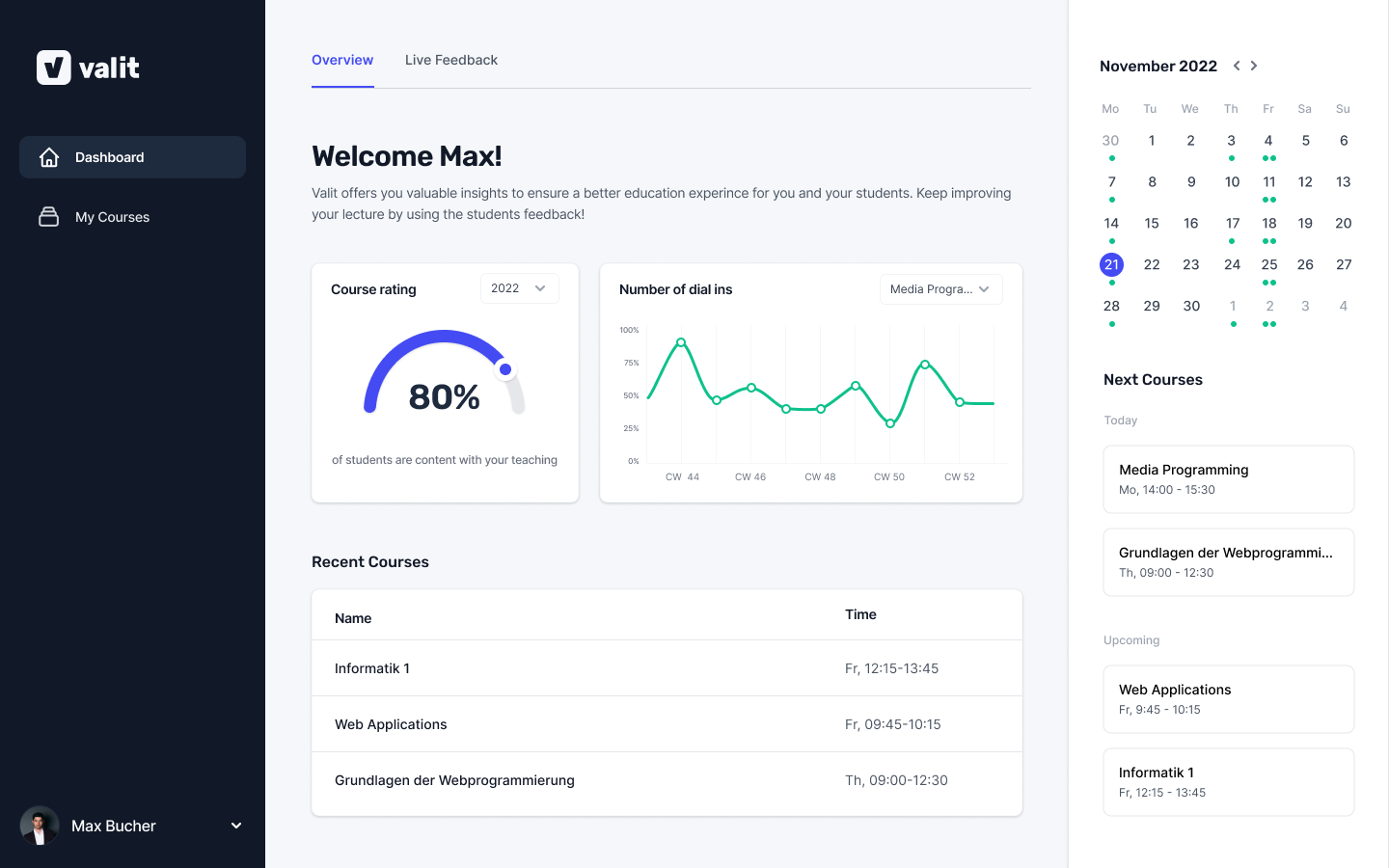Select November 11 in the calendar

(x=1269, y=182)
